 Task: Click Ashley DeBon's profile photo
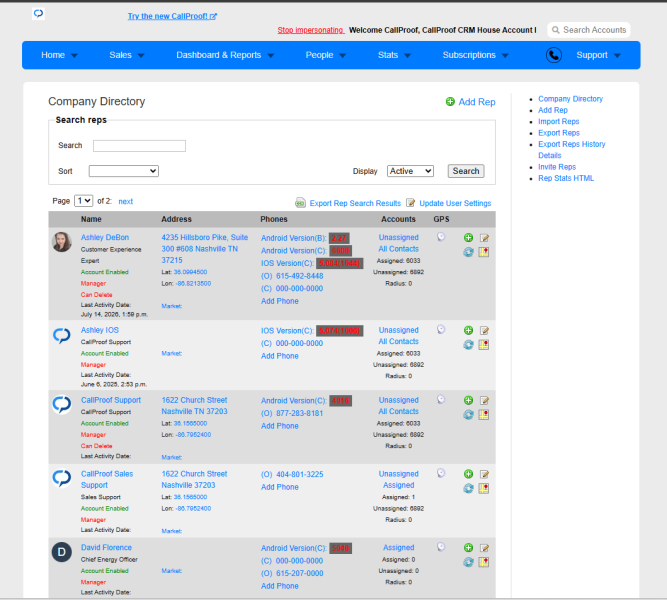62,242
